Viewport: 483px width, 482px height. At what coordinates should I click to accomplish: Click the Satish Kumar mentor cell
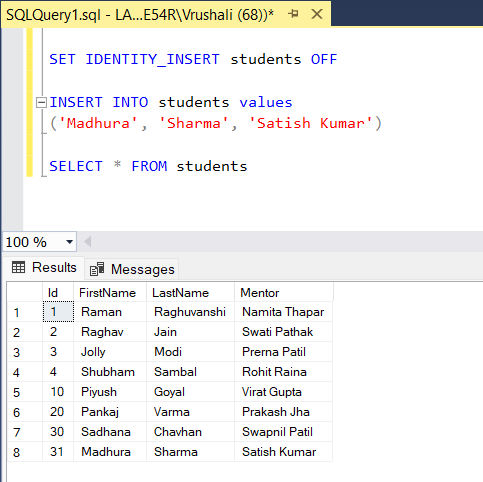click(284, 452)
